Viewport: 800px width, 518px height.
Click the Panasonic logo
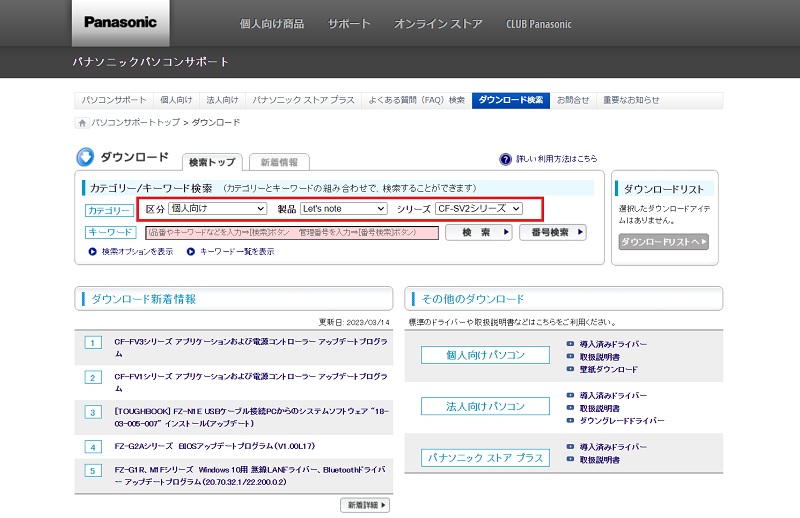pyautogui.click(x=120, y=22)
